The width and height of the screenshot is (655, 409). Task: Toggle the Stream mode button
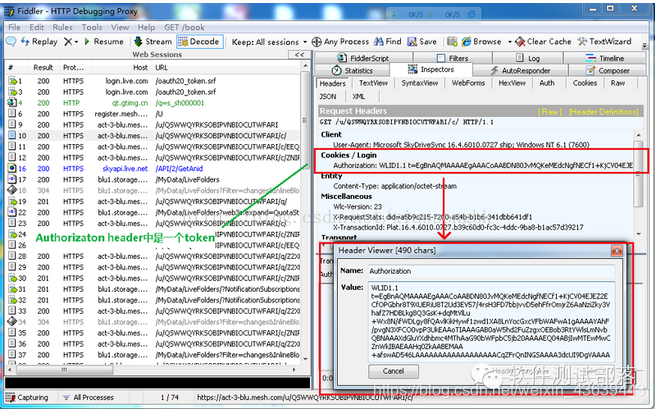(153, 41)
